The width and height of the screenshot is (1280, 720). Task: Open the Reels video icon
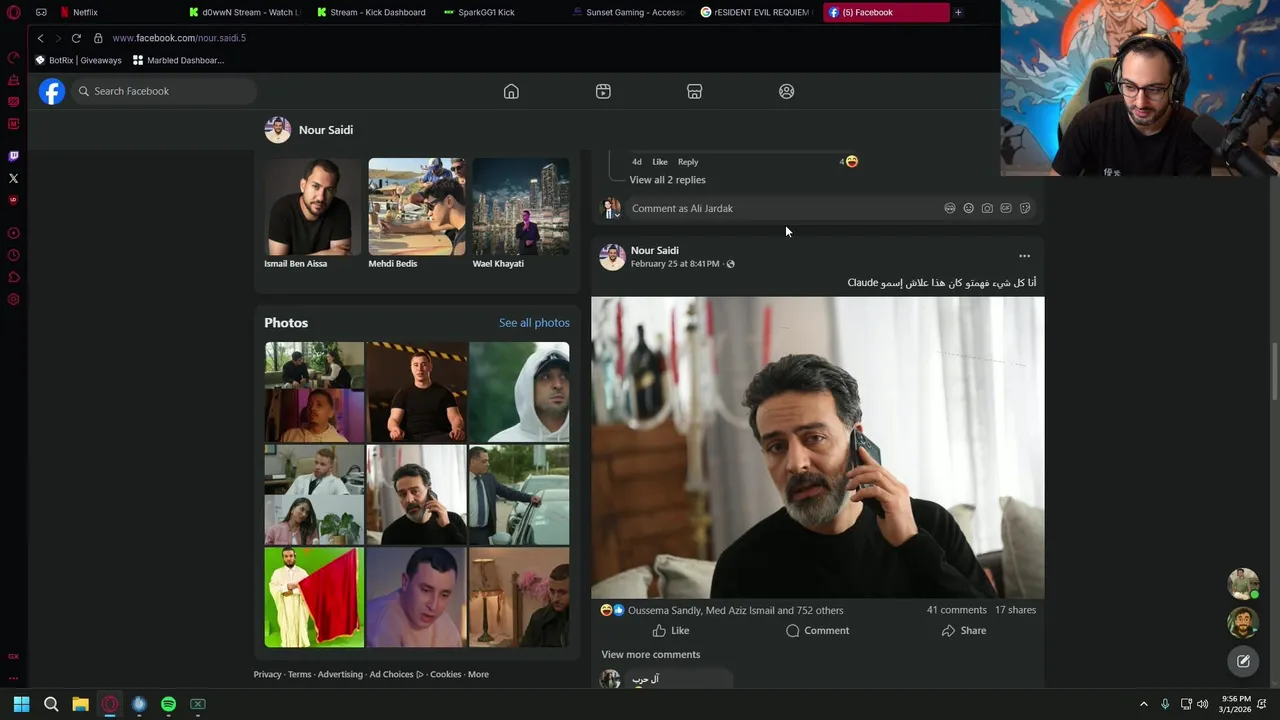click(x=603, y=91)
